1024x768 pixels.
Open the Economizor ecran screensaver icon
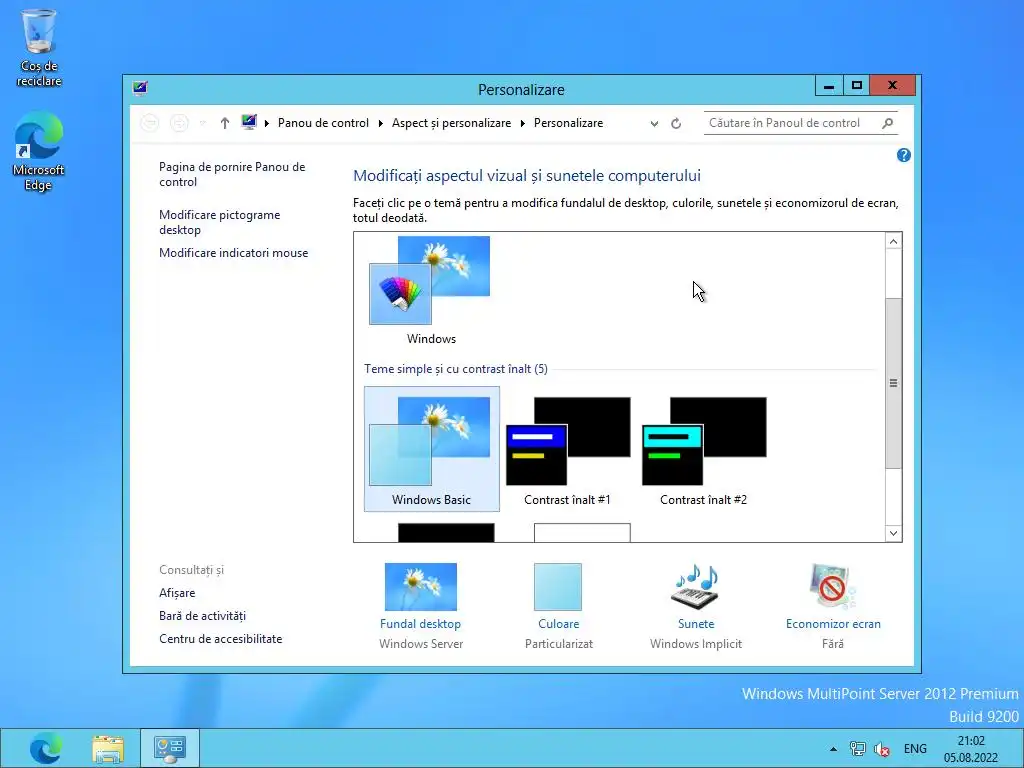832,586
